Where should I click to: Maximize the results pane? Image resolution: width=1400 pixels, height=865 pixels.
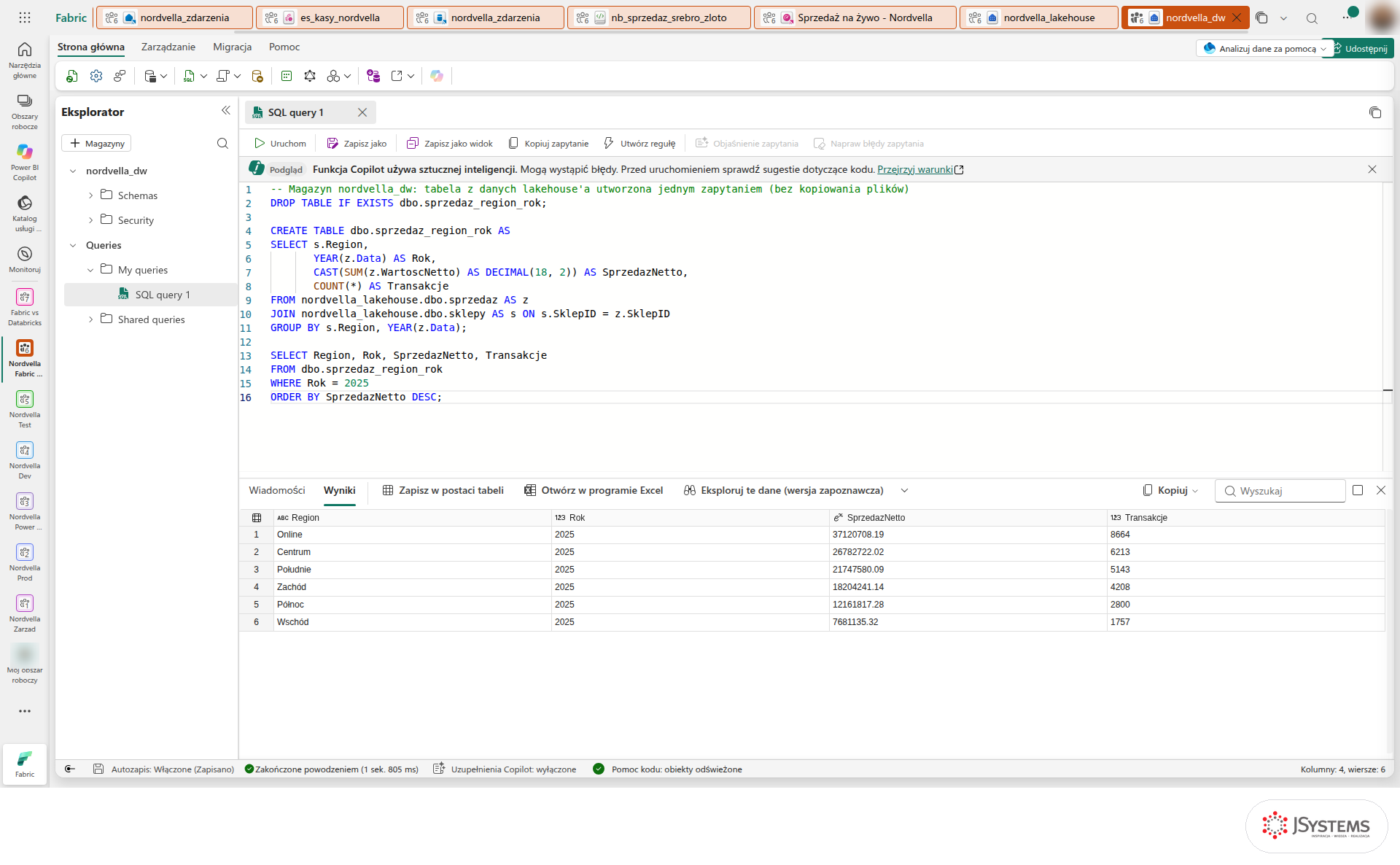pos(1358,490)
